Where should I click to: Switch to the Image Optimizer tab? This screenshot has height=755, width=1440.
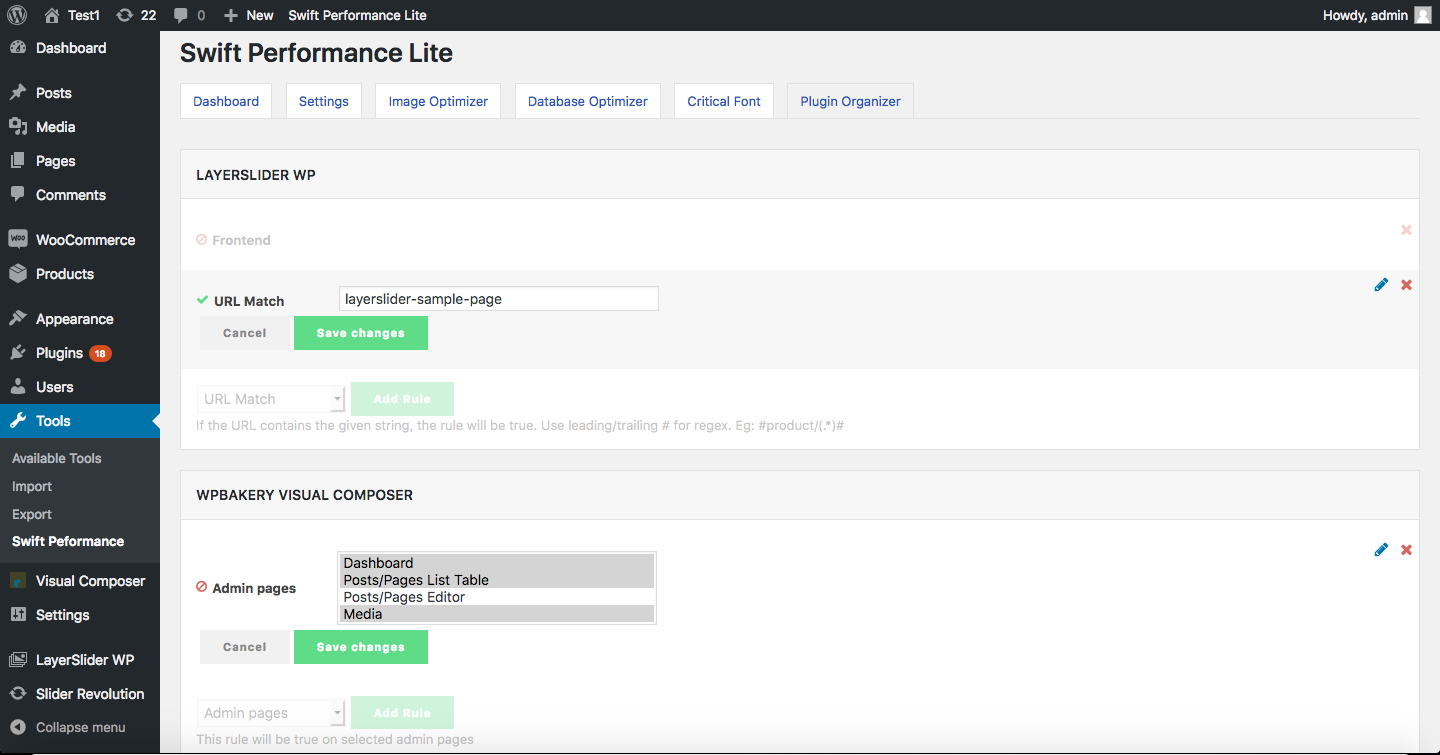[438, 101]
